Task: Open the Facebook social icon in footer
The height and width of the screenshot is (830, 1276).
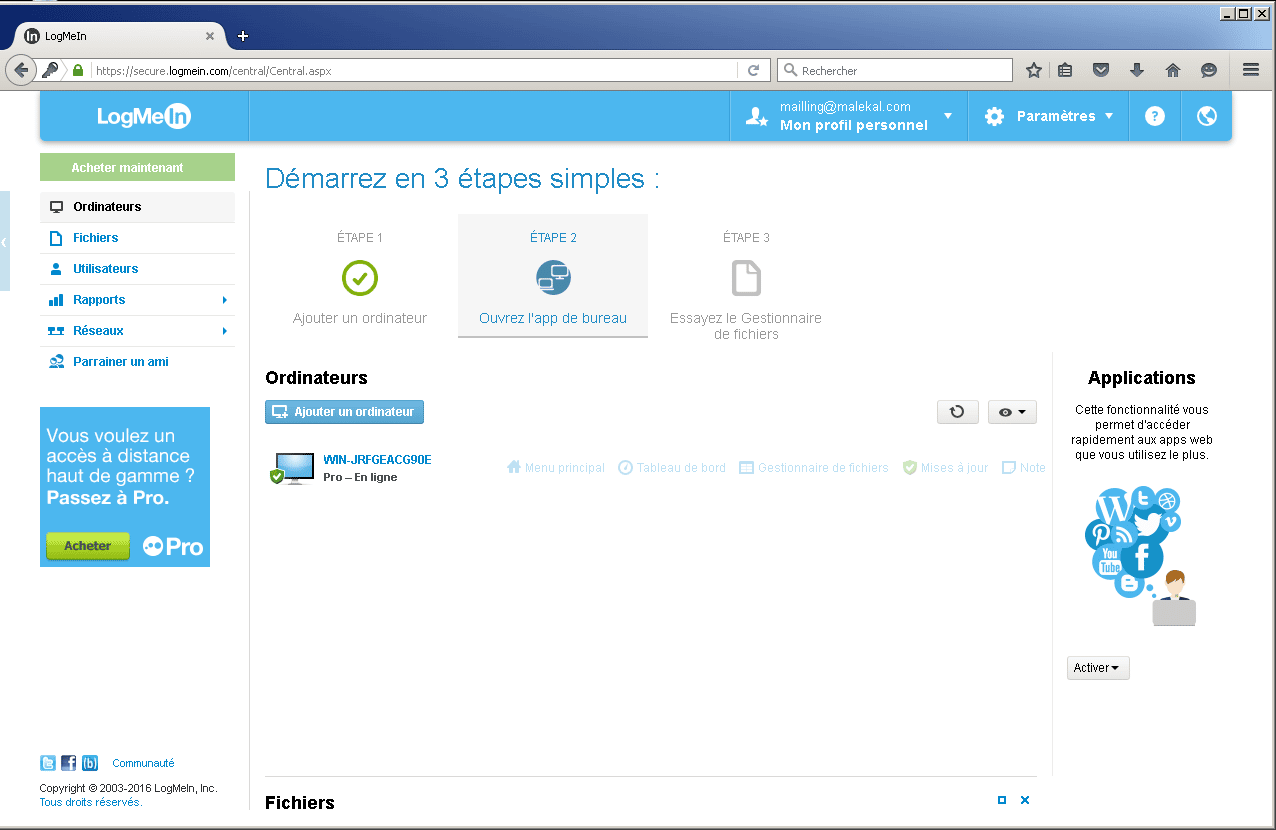Action: tap(69, 763)
